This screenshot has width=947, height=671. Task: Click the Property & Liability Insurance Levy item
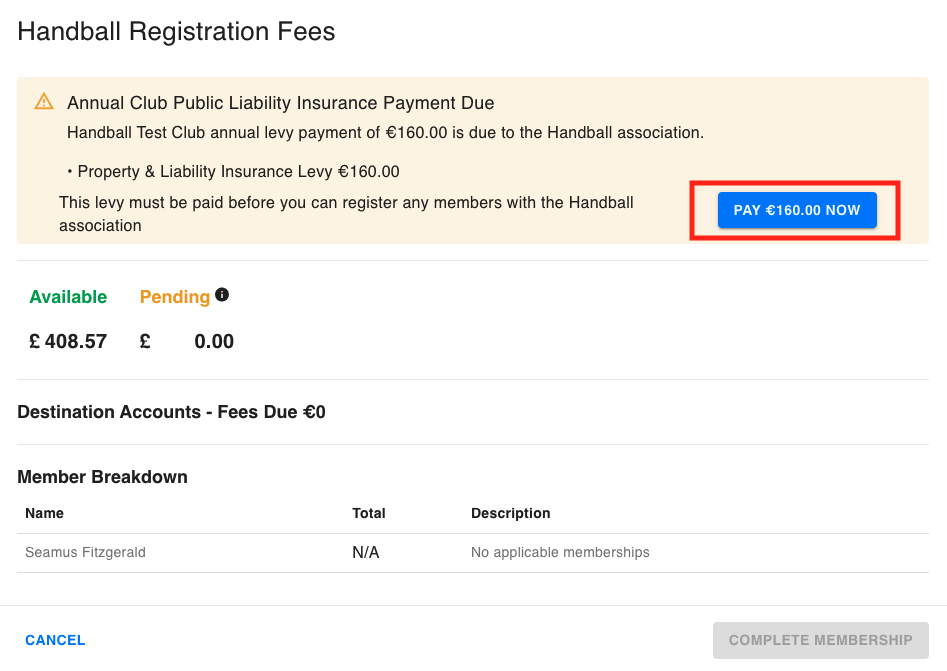(x=238, y=172)
